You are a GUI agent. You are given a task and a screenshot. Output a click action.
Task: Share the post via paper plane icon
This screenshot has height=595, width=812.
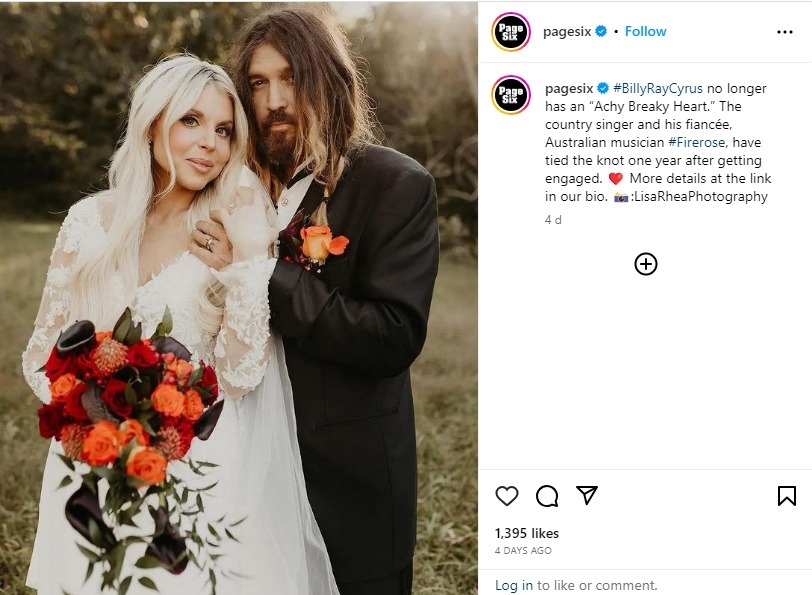[x=587, y=495]
